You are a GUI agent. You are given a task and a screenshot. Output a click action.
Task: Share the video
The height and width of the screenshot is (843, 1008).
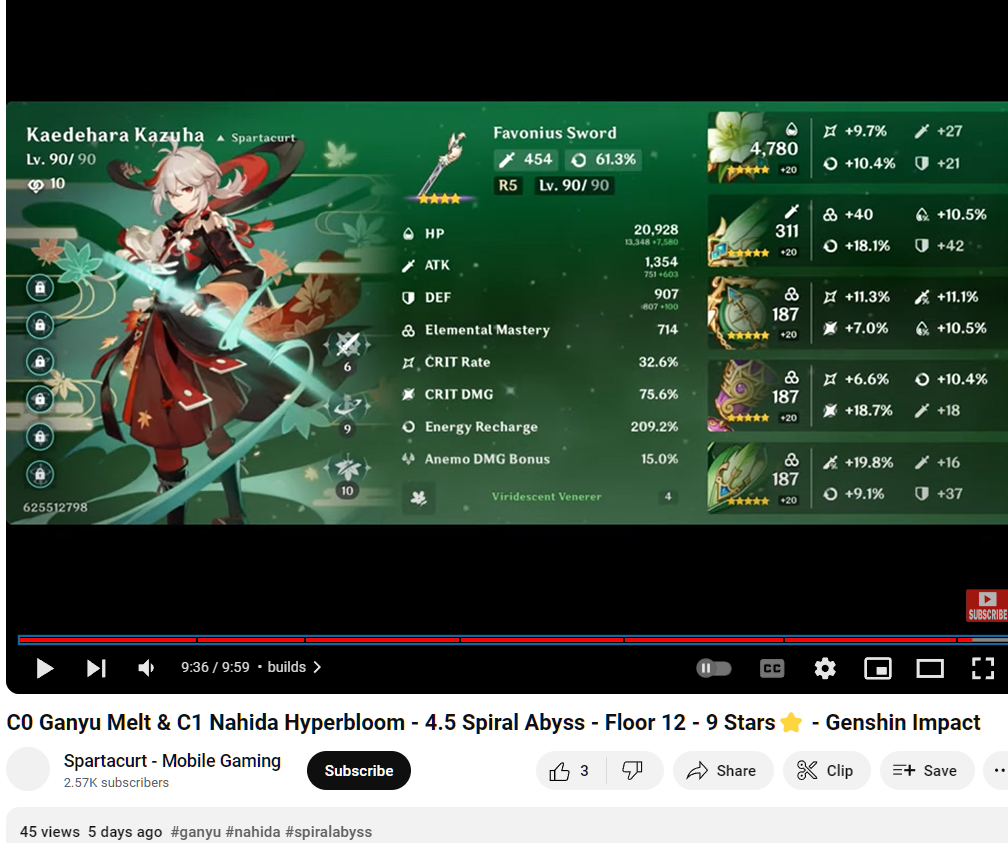coord(723,770)
